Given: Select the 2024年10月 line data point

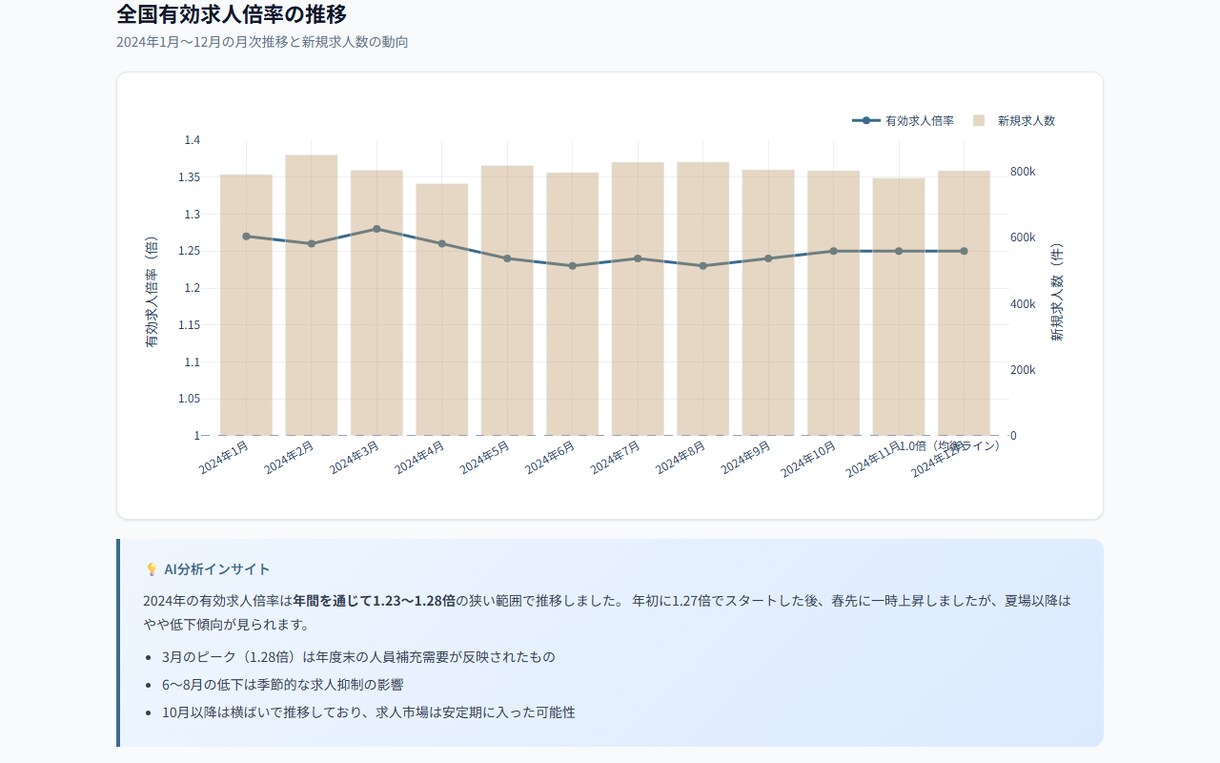Looking at the screenshot, I should [833, 251].
